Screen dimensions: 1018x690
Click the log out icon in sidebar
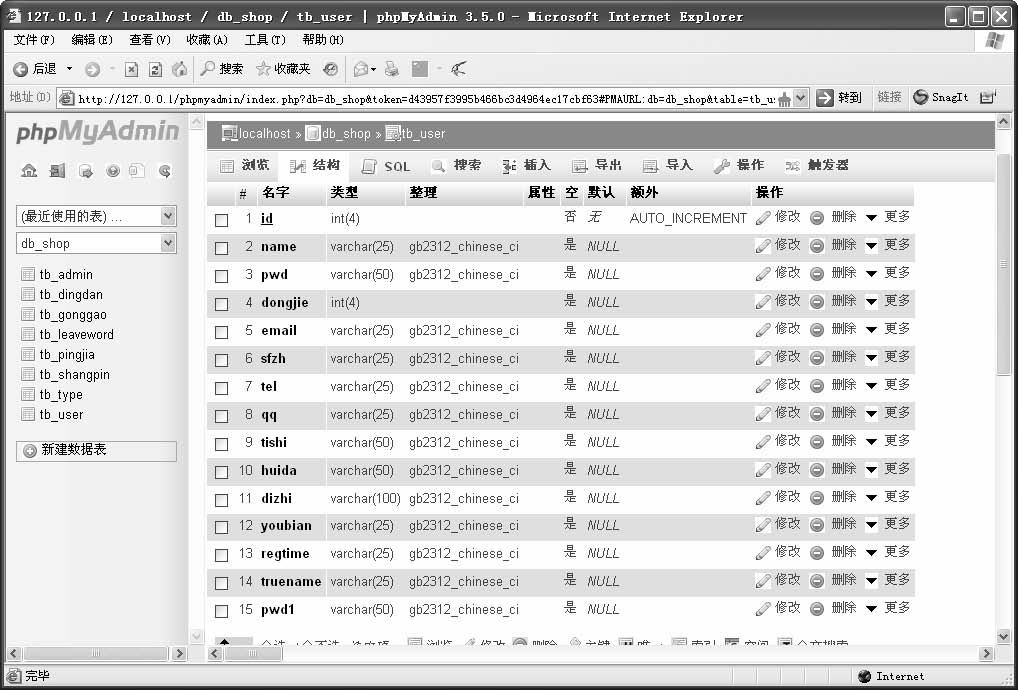tap(57, 171)
